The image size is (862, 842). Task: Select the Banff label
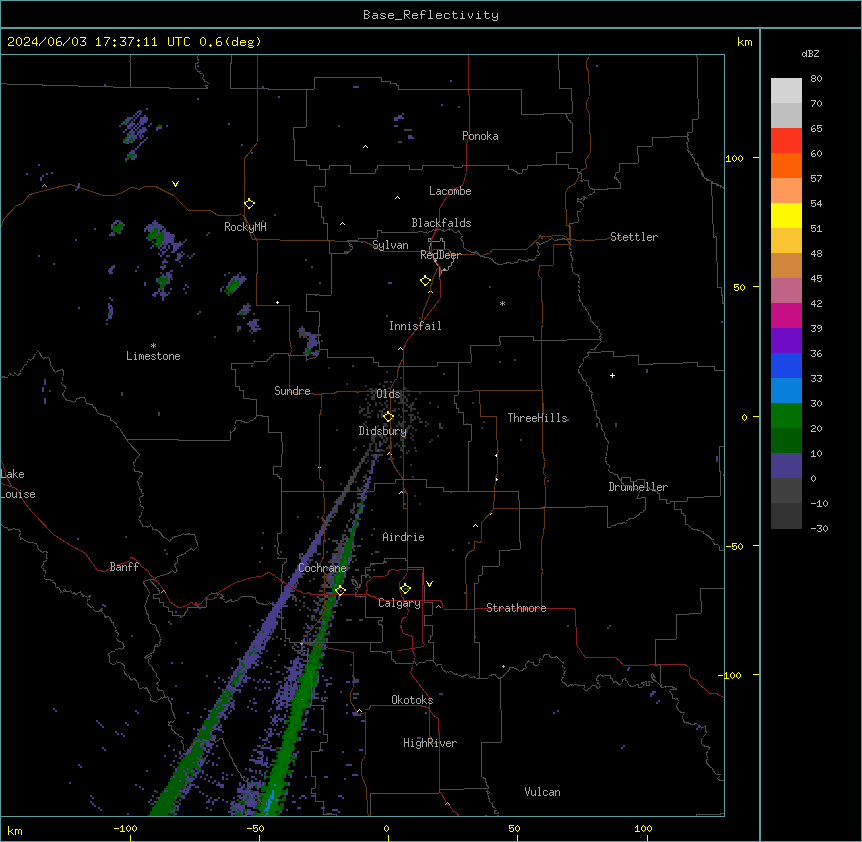pyautogui.click(x=124, y=567)
